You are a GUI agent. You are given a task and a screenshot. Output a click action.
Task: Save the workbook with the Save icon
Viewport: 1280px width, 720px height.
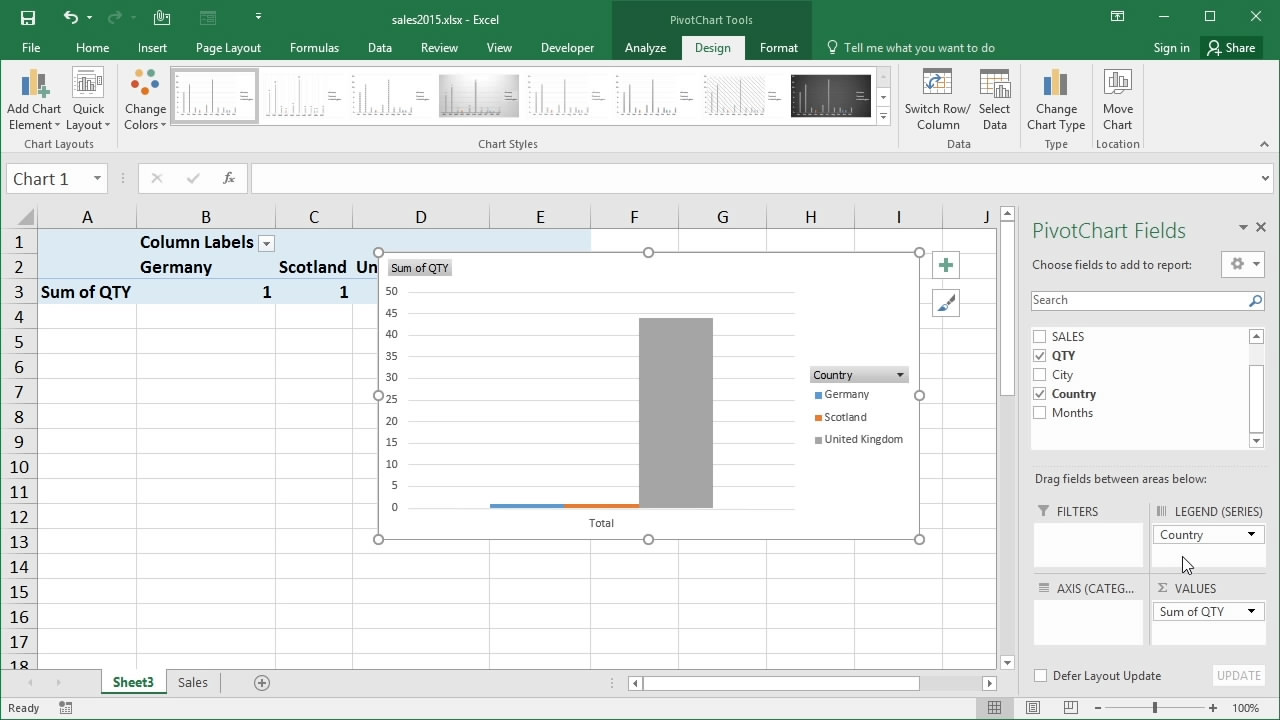[28, 17]
